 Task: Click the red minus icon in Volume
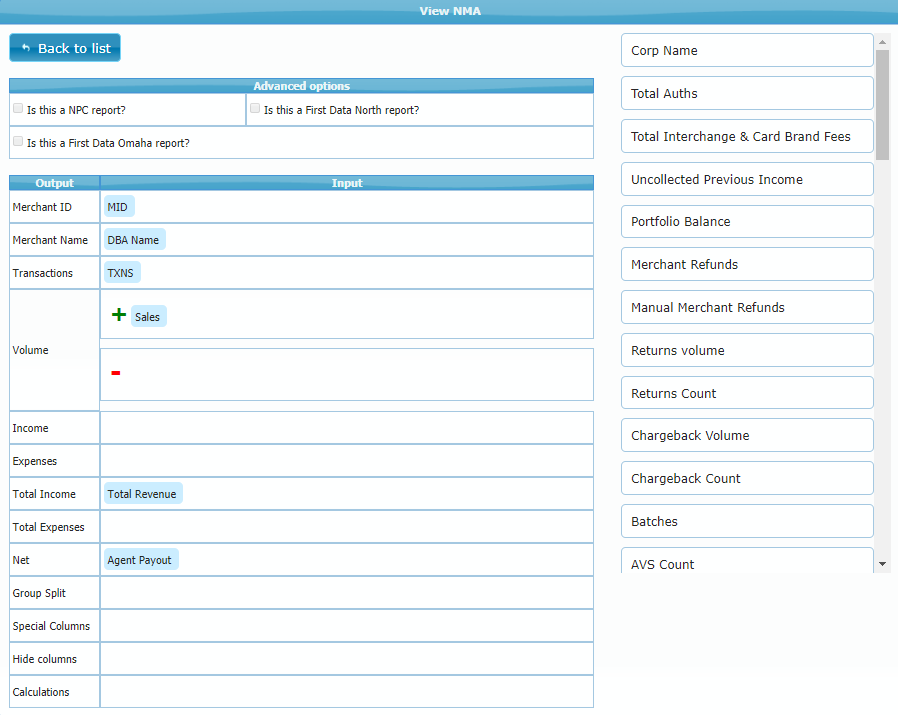coord(116,373)
